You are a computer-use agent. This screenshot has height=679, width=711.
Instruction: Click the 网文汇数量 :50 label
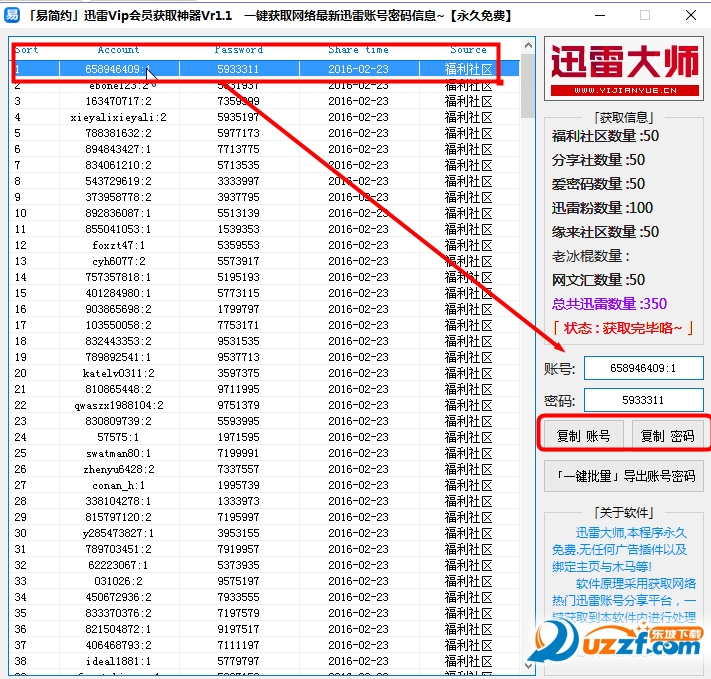(x=598, y=280)
